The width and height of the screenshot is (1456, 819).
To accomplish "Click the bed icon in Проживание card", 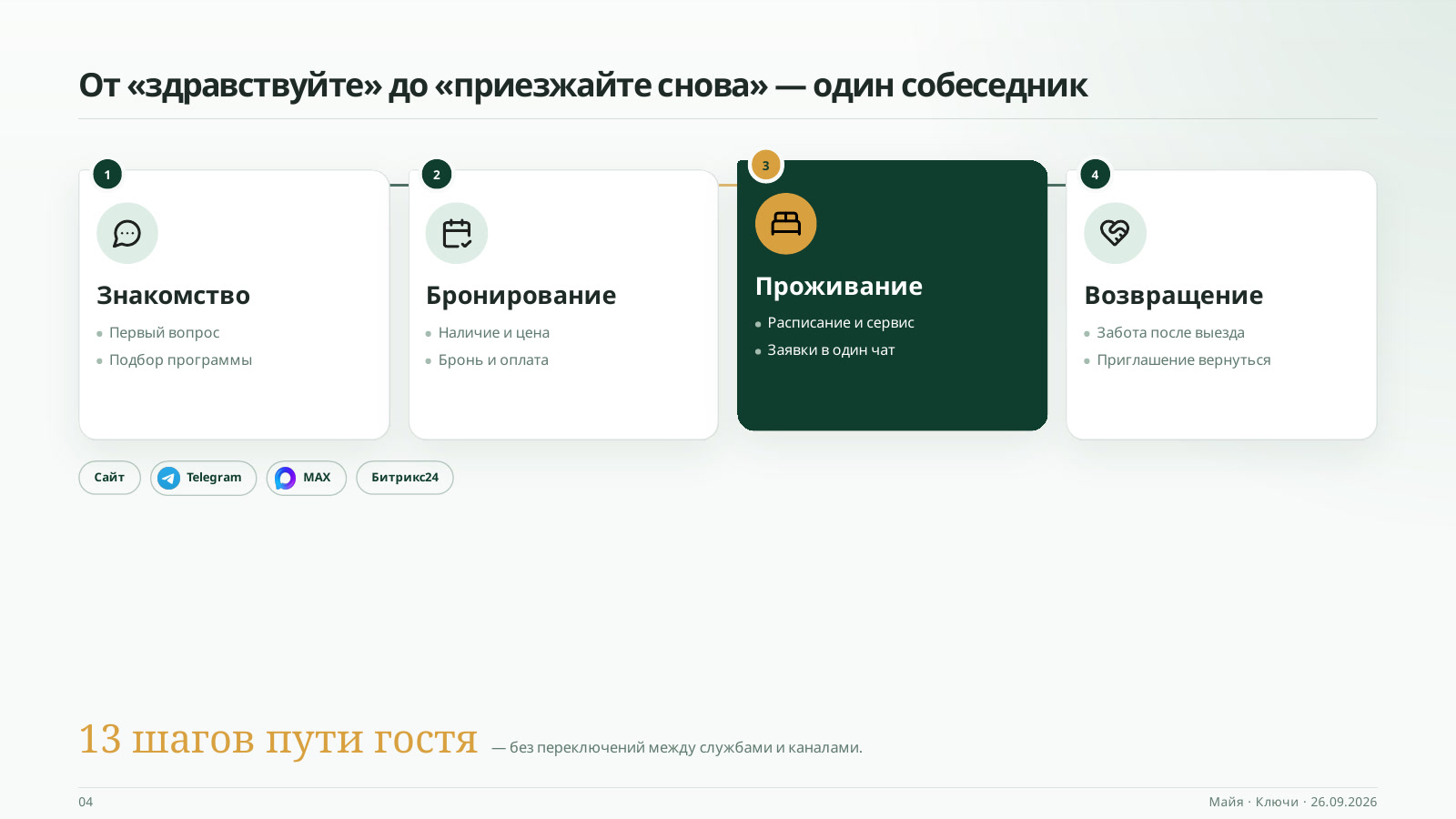I will (x=786, y=224).
